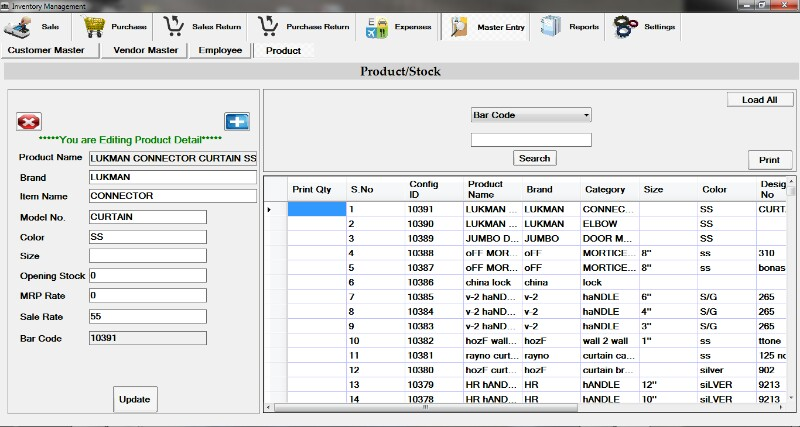
Task: Switch to Vendor Master tab
Action: click(x=145, y=51)
